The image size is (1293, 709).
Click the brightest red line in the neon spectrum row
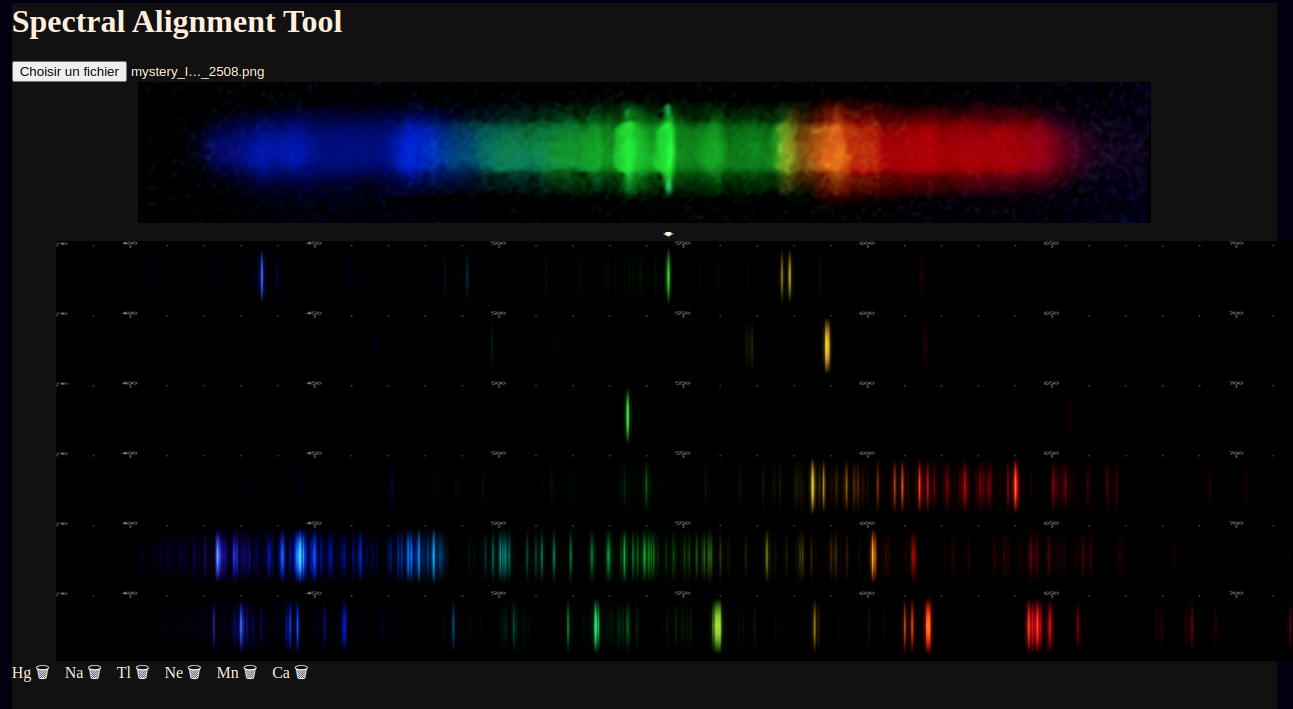[x=1014, y=485]
